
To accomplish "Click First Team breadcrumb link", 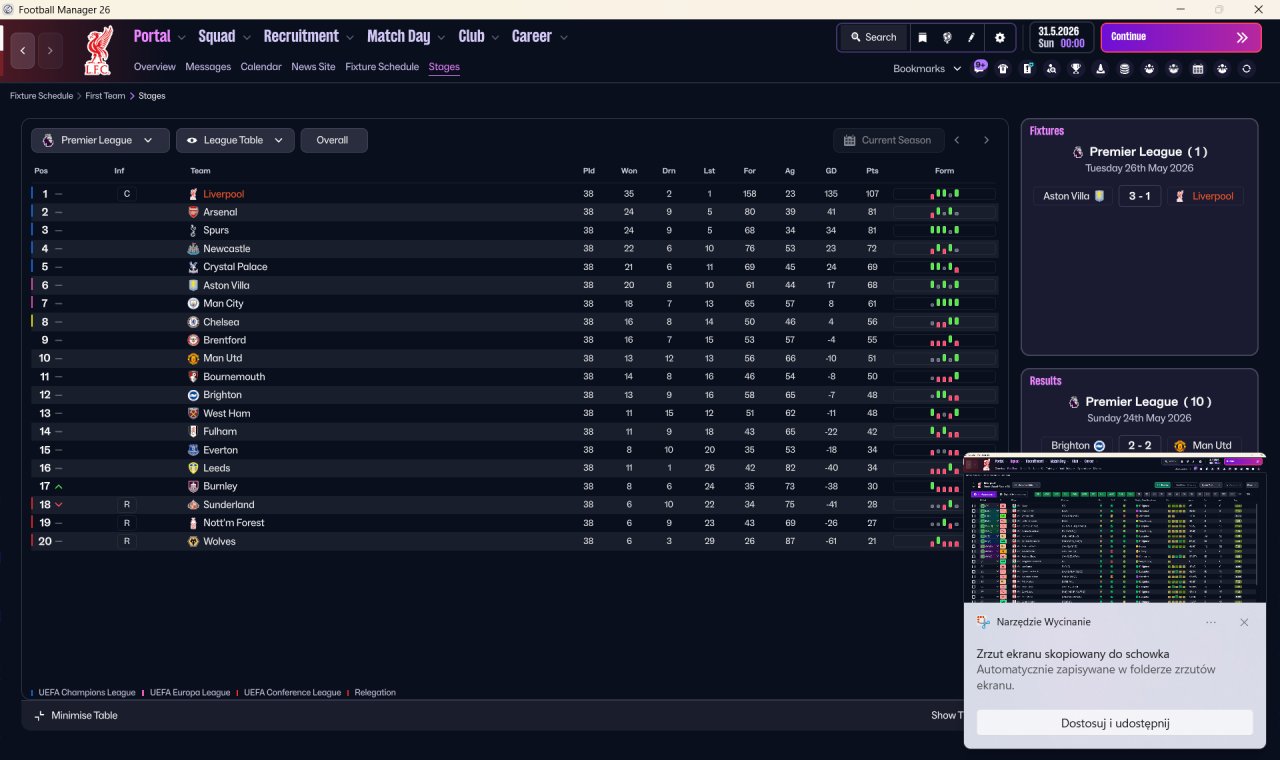I will tap(106, 96).
